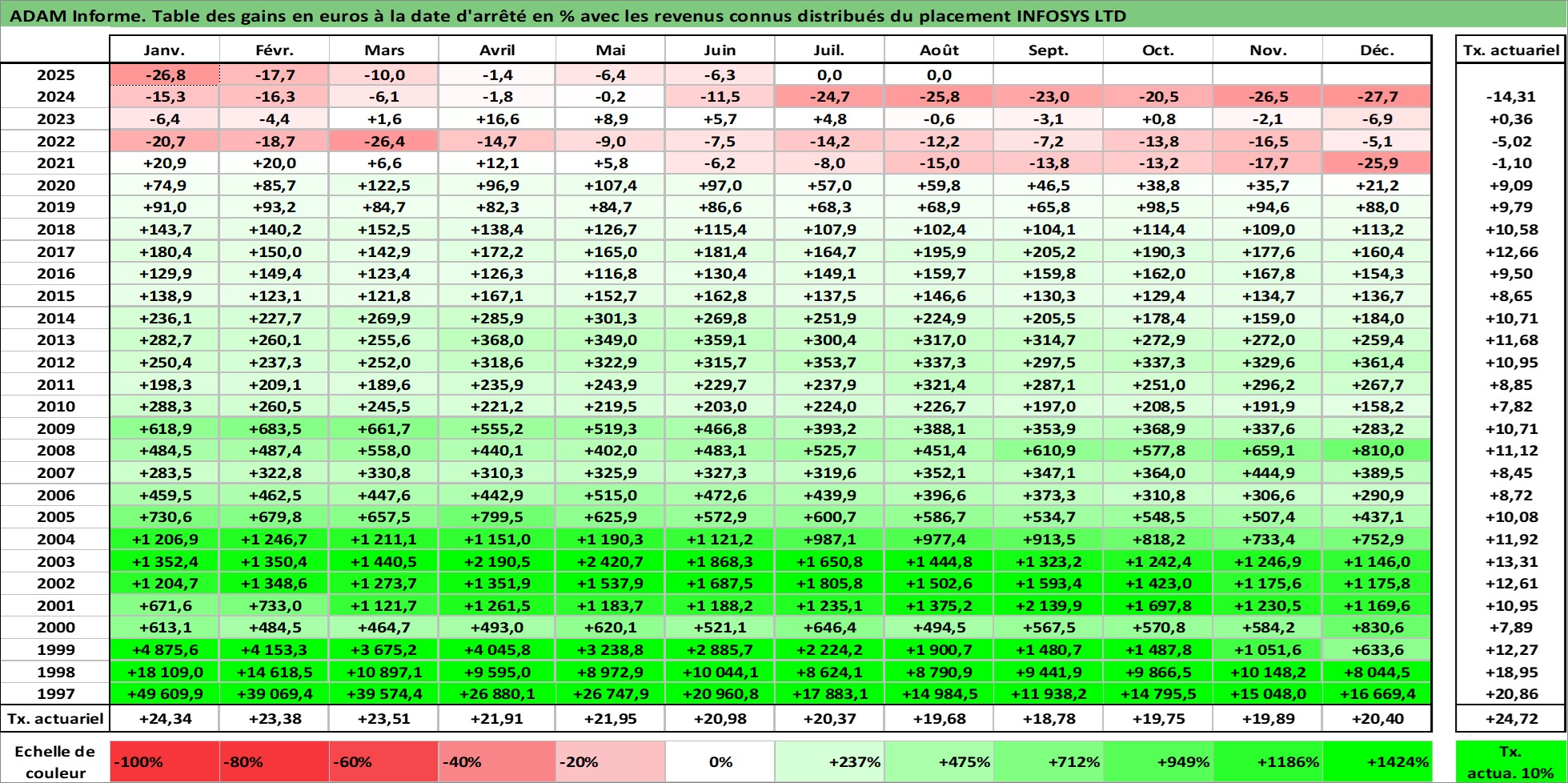Select the -60% color scale swatch
This screenshot has height=783, width=1568.
[384, 762]
